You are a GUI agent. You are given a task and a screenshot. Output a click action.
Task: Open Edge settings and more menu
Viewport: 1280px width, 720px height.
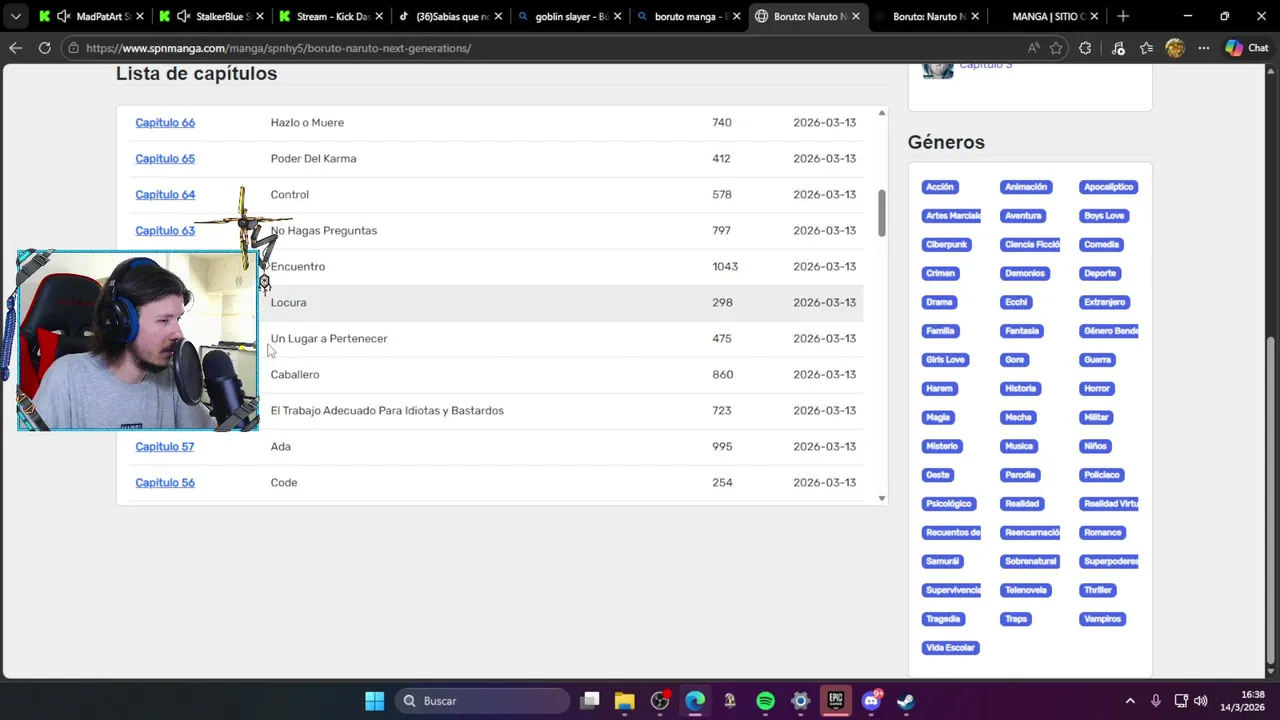click(1204, 48)
